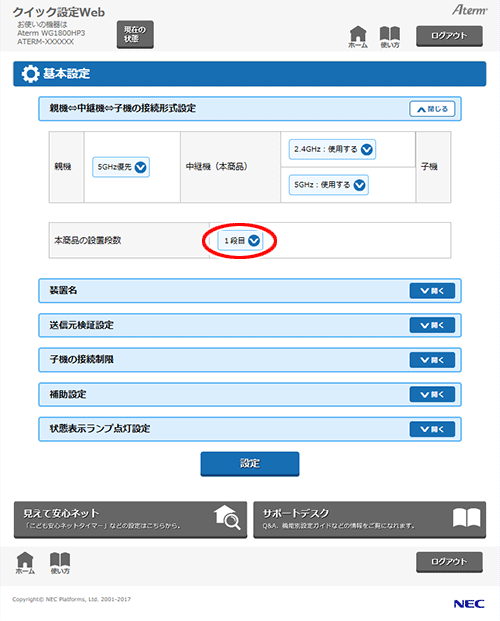Collapse the 接続形式設定 section with 閉じる
This screenshot has width=500, height=621.
point(432,109)
